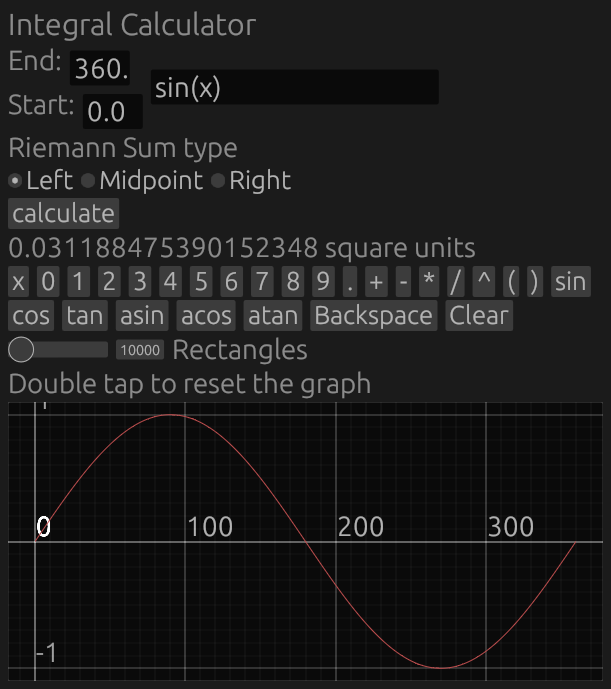611x689 pixels.
Task: Click the Rectangles slider handle
Action: click(x=21, y=350)
